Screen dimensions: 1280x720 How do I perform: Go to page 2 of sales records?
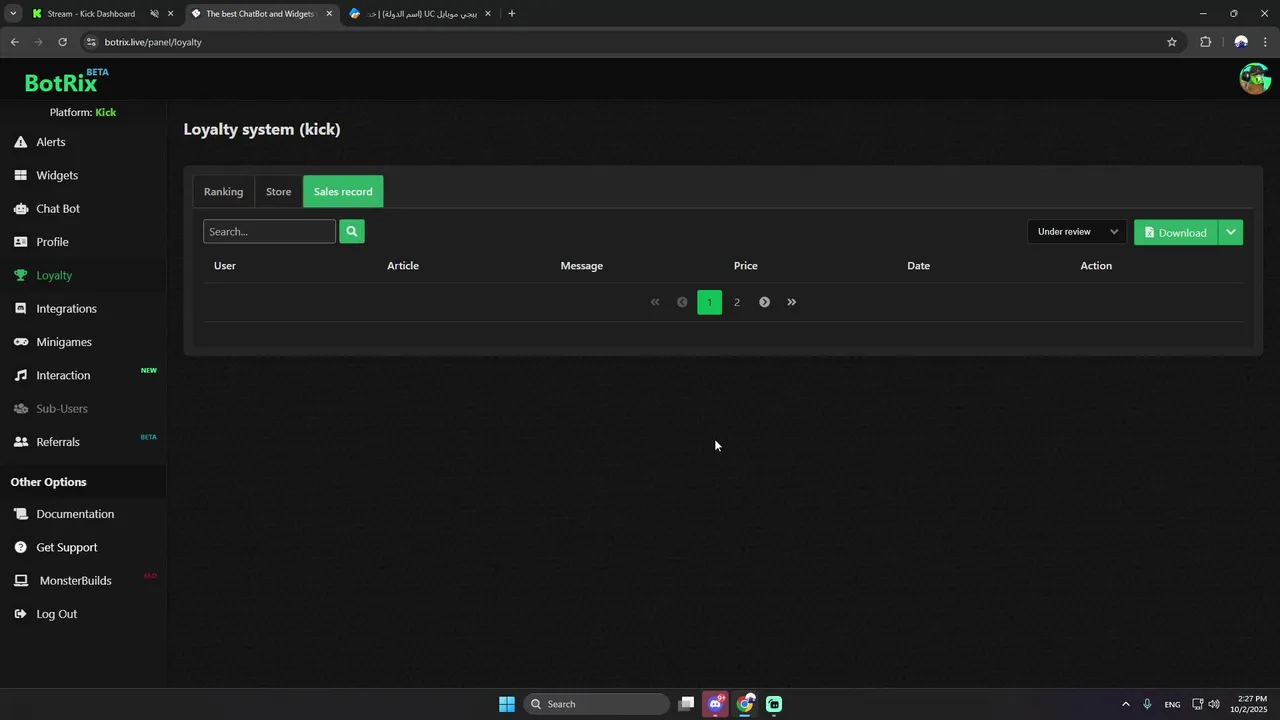click(x=737, y=302)
